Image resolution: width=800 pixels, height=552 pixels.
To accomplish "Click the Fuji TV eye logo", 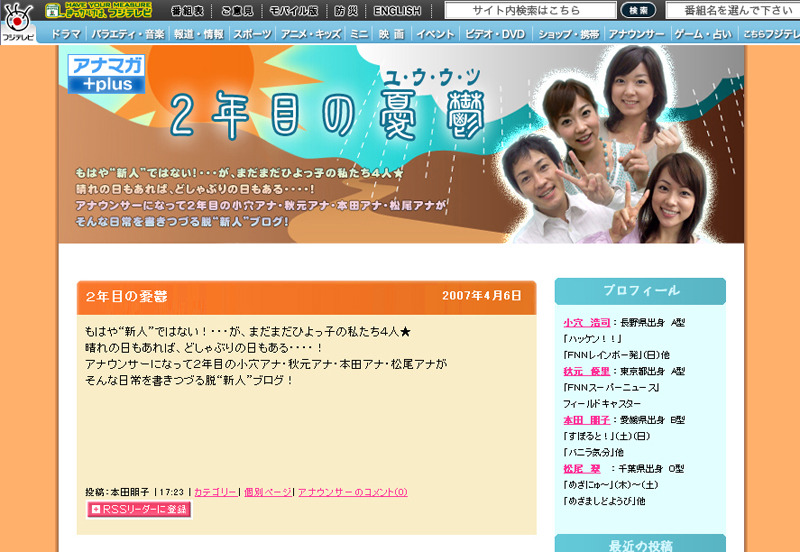I will click(x=18, y=21).
